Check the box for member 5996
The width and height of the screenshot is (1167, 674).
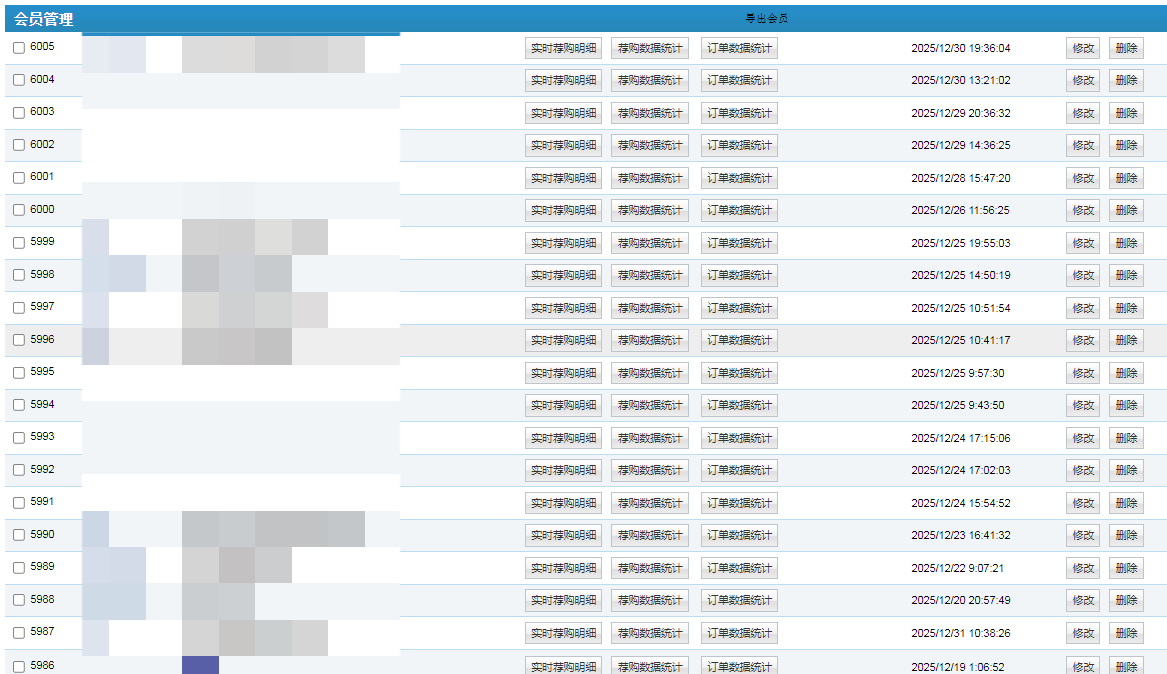click(19, 340)
